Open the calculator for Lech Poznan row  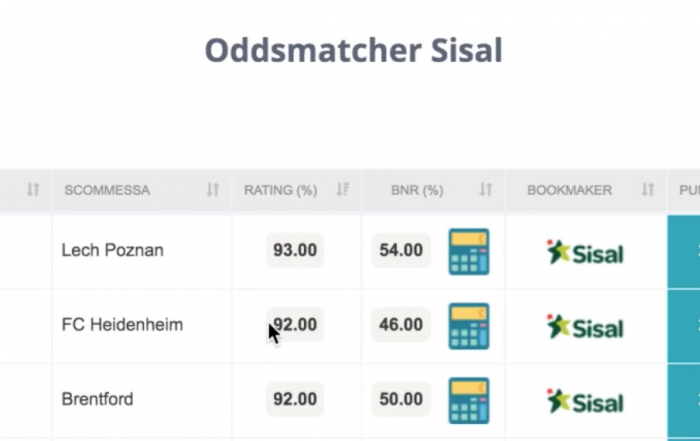coord(469,252)
